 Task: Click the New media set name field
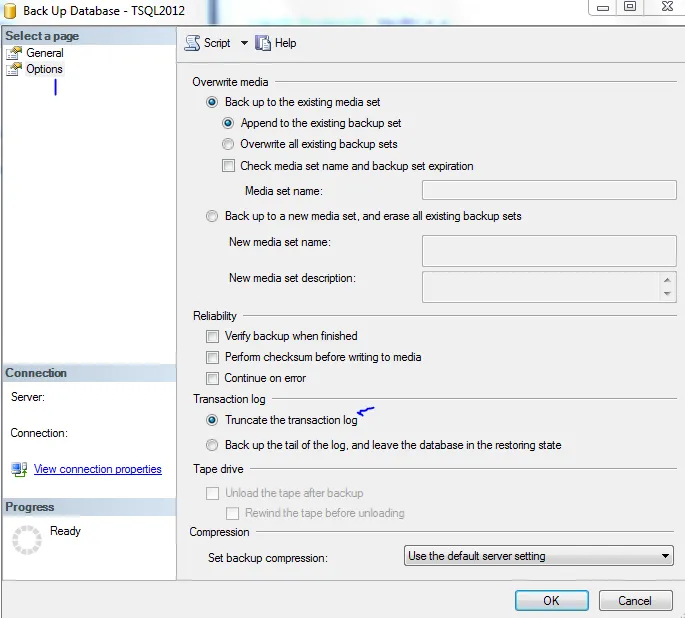pyautogui.click(x=549, y=251)
